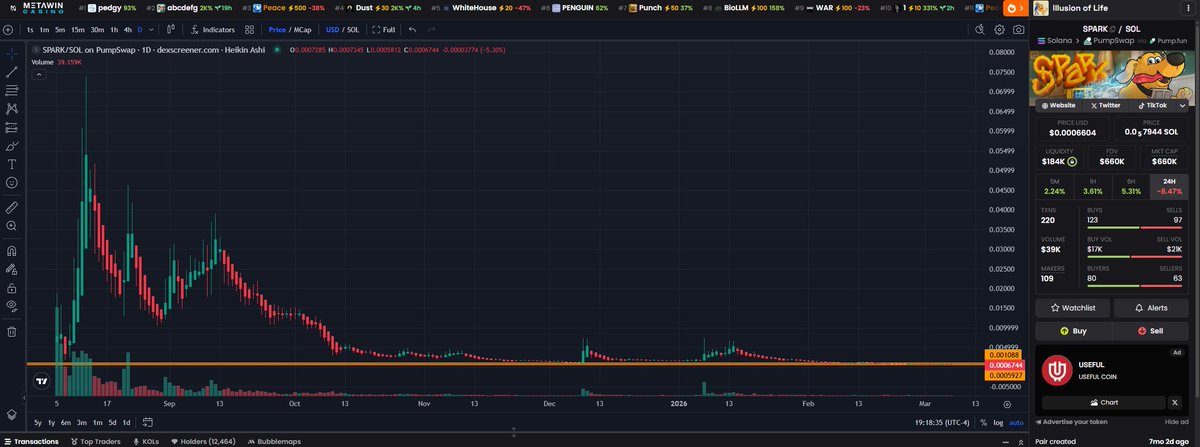Activate the zoom in tool
This screenshot has width=1200, height=447.
coord(12,226)
